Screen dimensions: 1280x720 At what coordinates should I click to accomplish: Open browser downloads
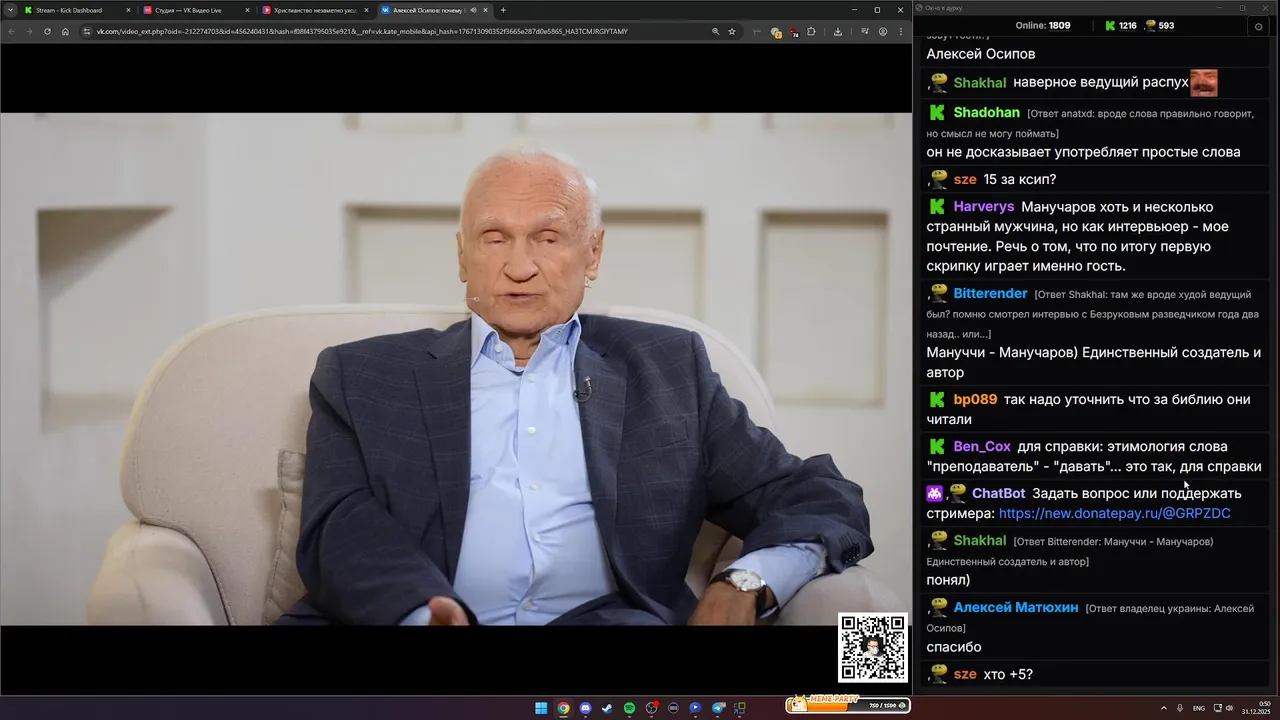tap(838, 31)
